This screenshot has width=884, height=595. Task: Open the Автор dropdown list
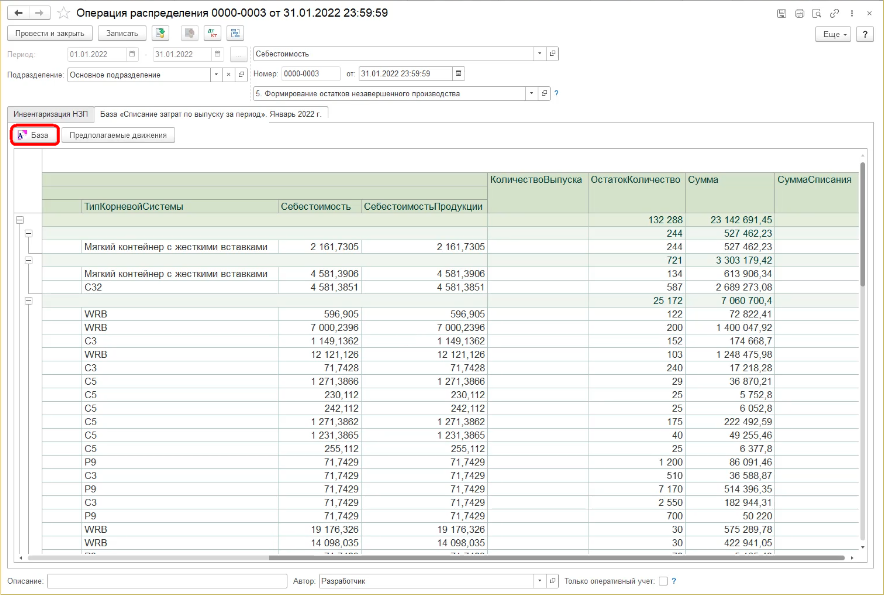540,580
